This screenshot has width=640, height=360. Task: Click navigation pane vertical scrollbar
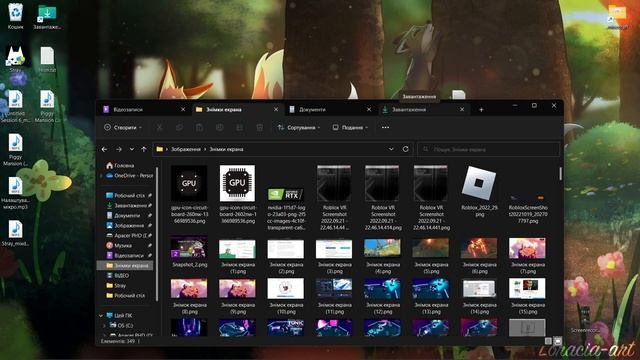(157, 233)
